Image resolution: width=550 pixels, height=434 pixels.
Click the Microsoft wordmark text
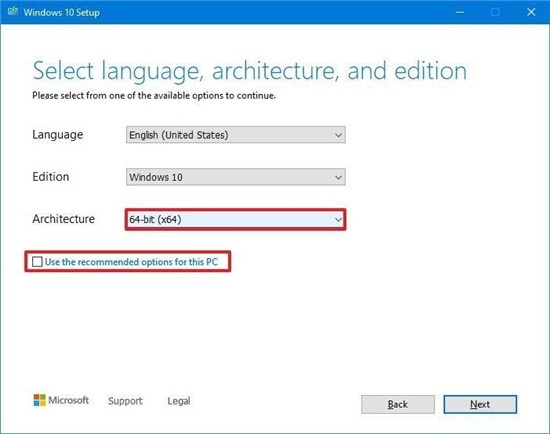(68, 400)
